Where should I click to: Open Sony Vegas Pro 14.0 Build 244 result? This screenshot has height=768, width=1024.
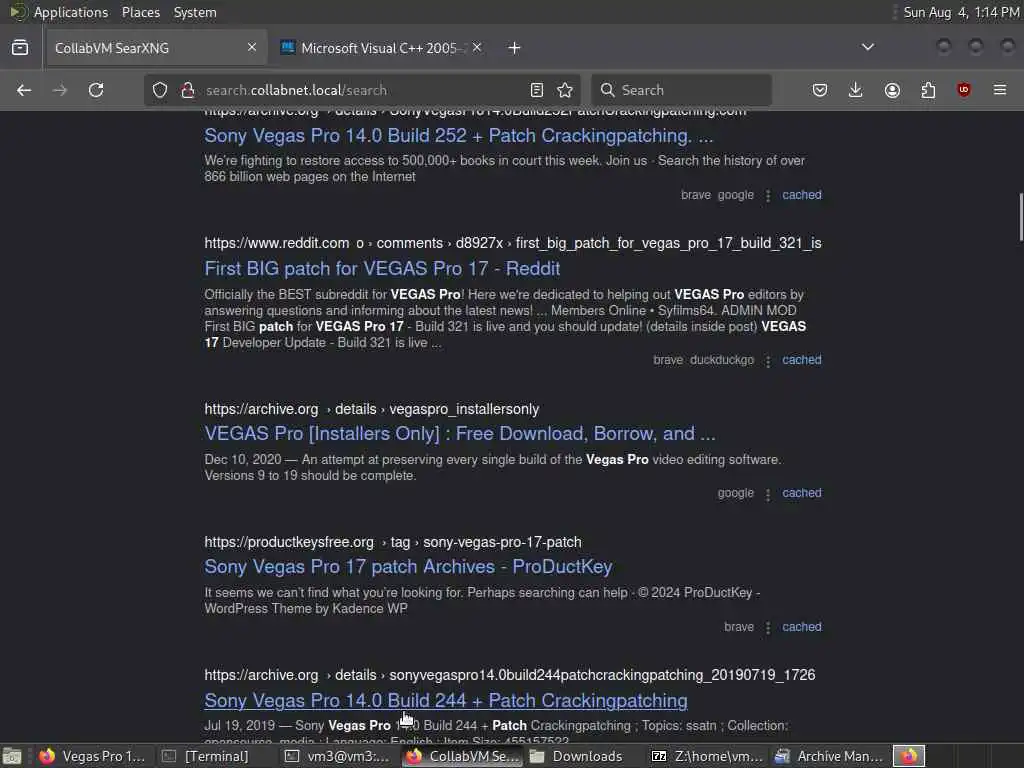point(445,701)
